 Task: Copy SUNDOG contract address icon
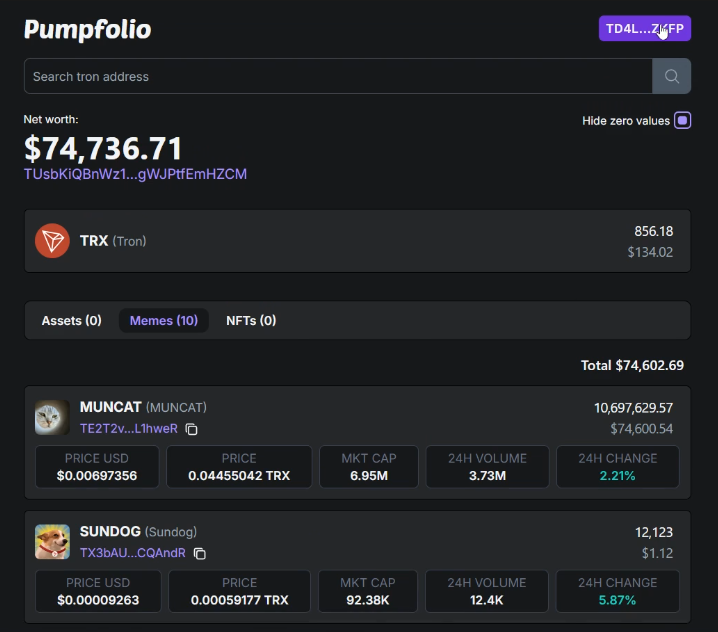click(200, 553)
